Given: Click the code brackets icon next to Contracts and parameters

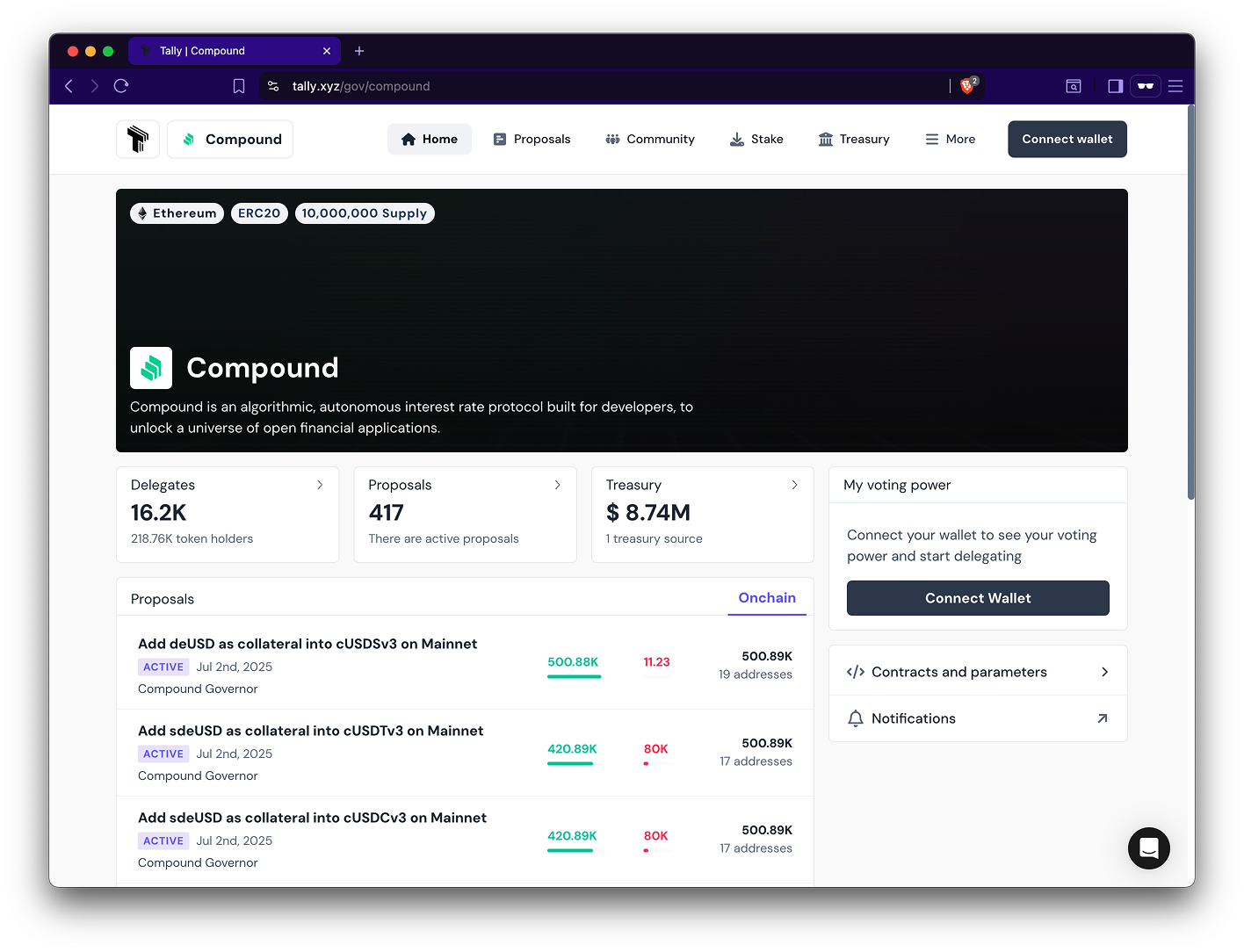Looking at the screenshot, I should pyautogui.click(x=856, y=672).
